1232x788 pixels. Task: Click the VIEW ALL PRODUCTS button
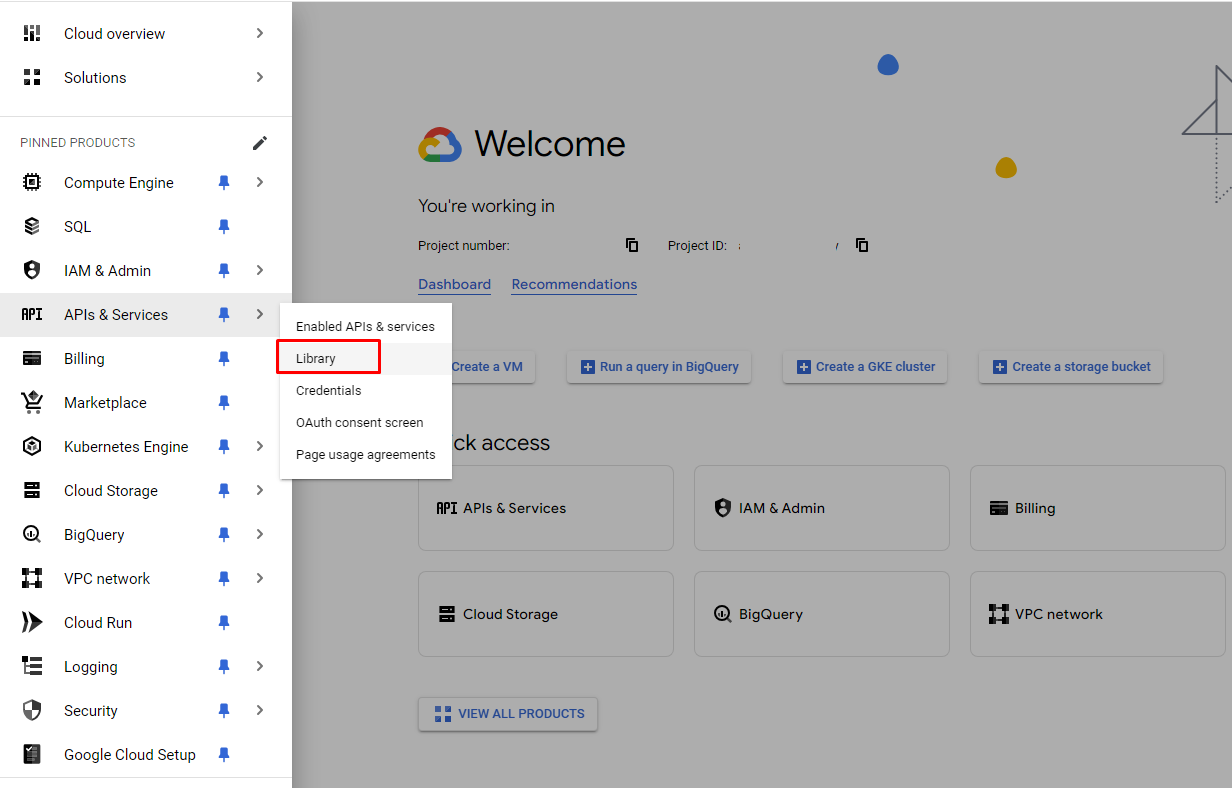click(508, 714)
